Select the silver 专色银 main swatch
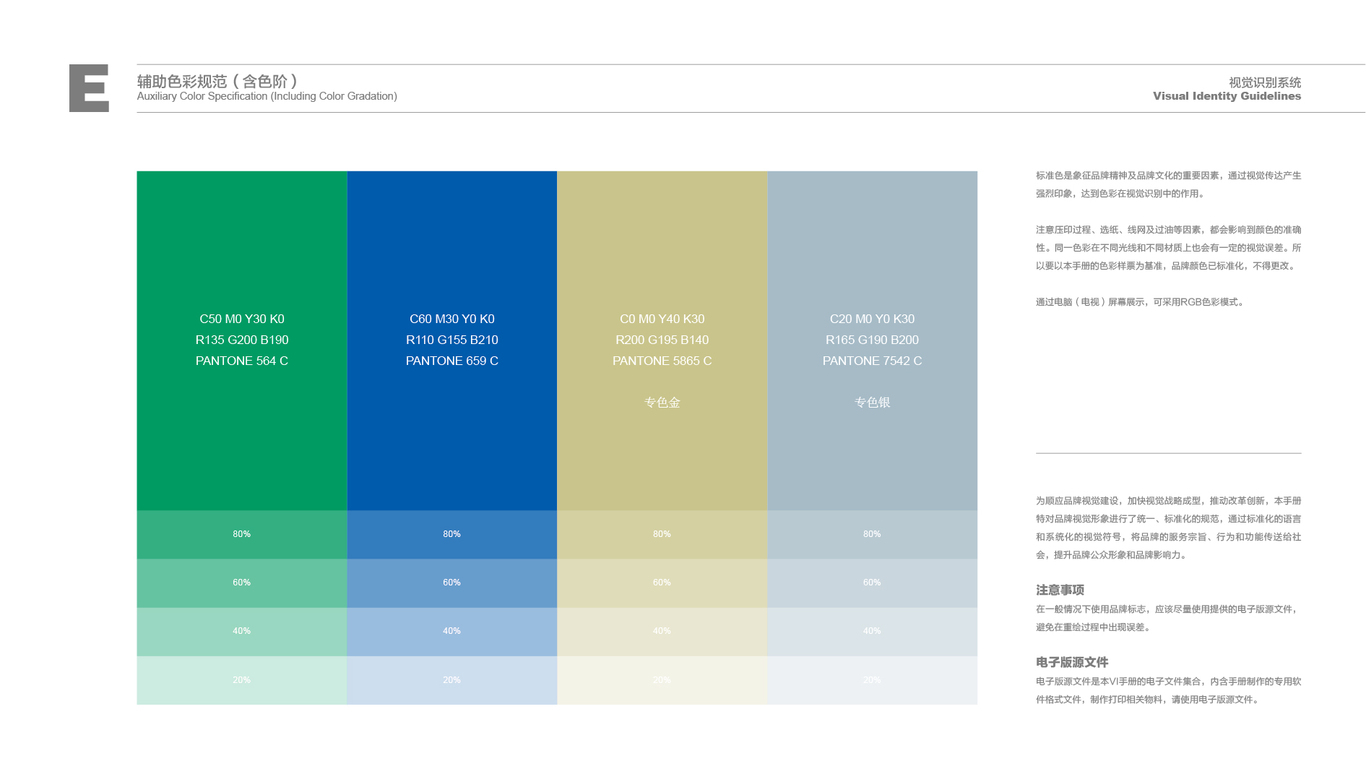 coord(873,340)
